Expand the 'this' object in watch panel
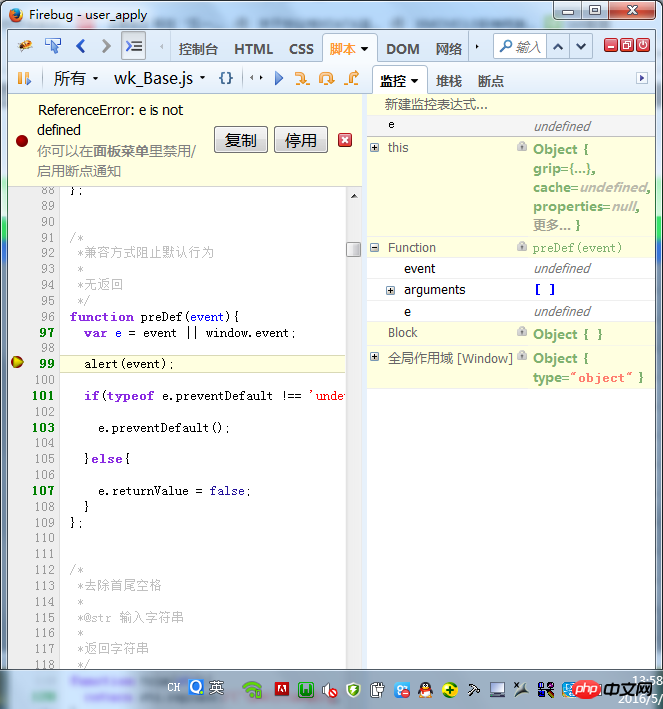The width and height of the screenshot is (663, 709). tap(375, 148)
